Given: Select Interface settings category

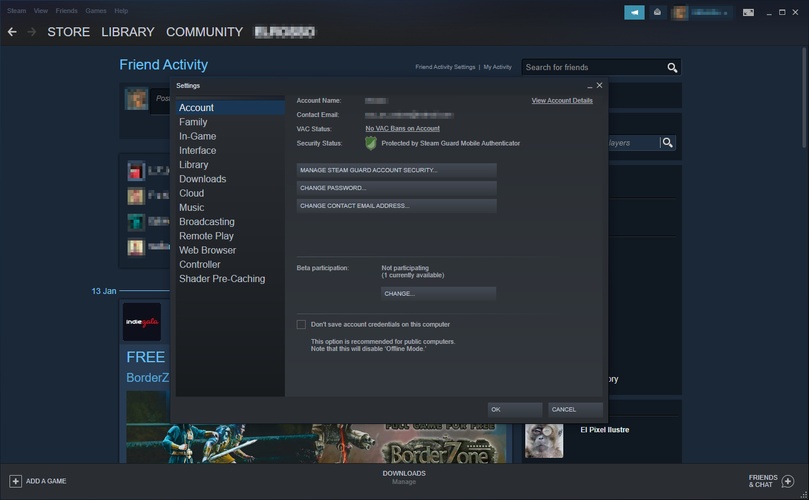Looking at the screenshot, I should pyautogui.click(x=230, y=150).
